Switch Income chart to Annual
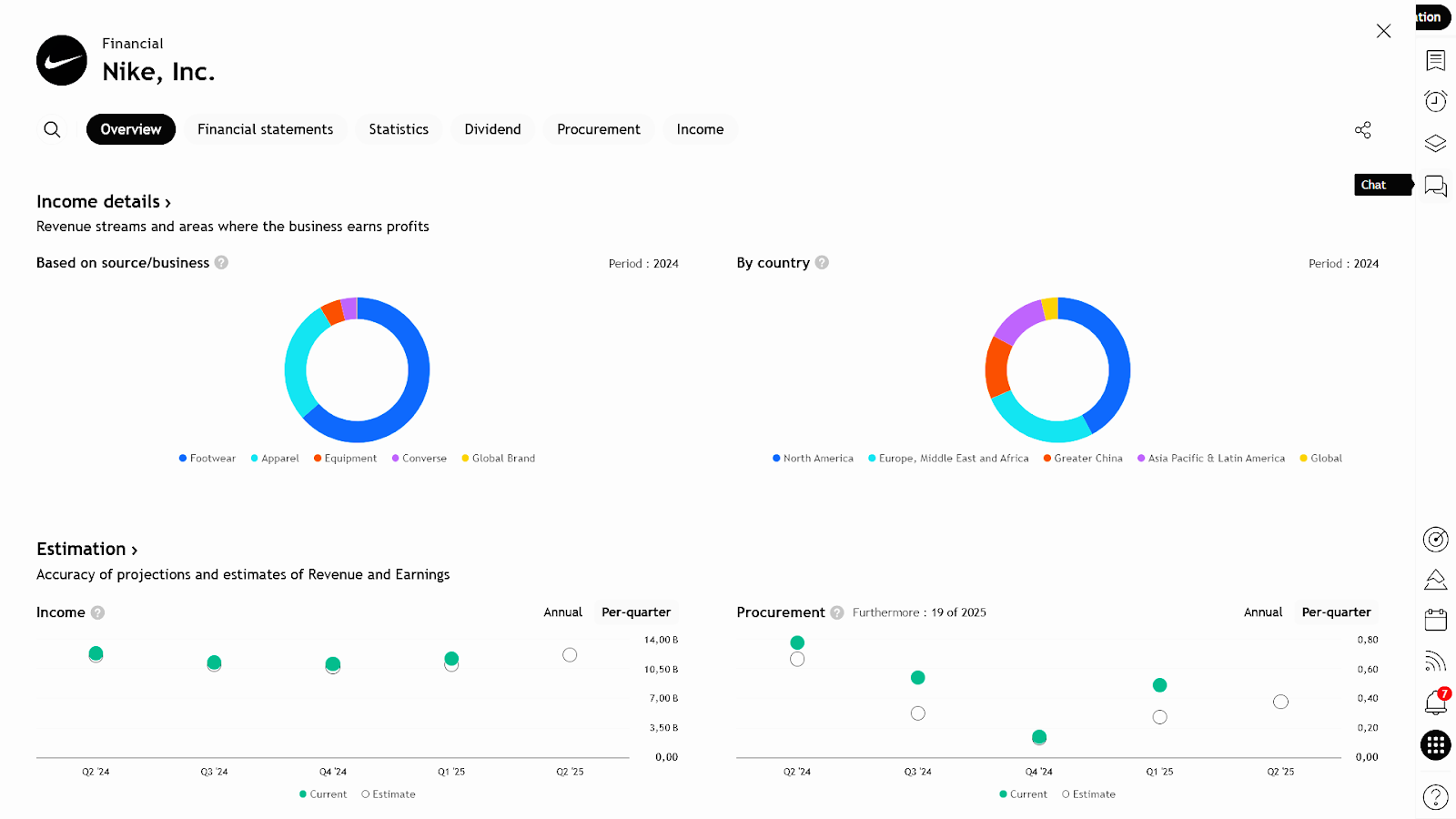The image size is (1456, 819). point(562,612)
